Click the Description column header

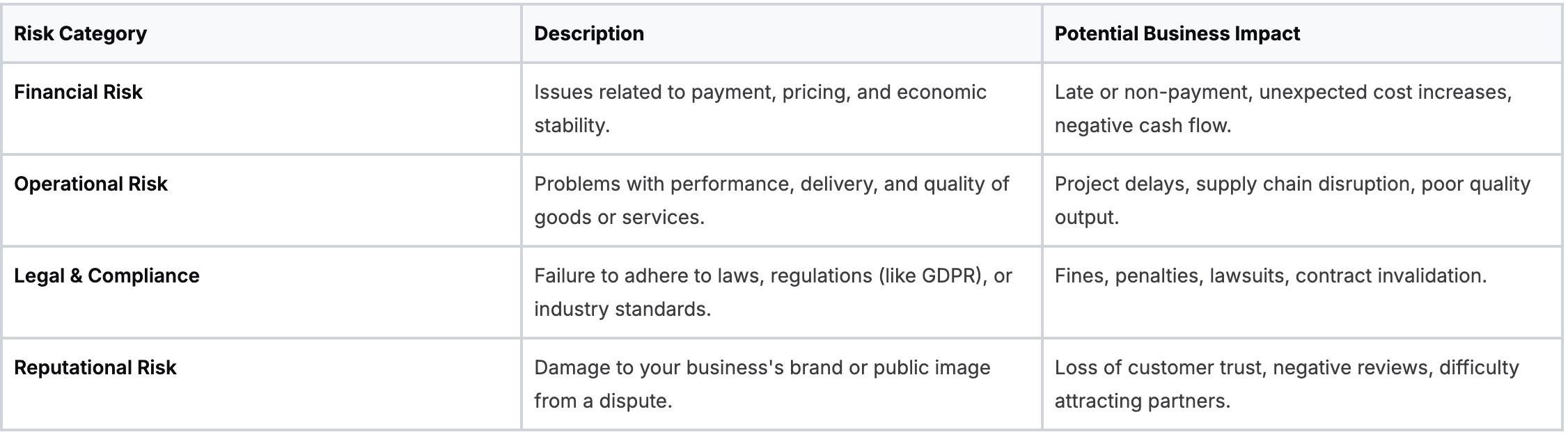pos(589,34)
